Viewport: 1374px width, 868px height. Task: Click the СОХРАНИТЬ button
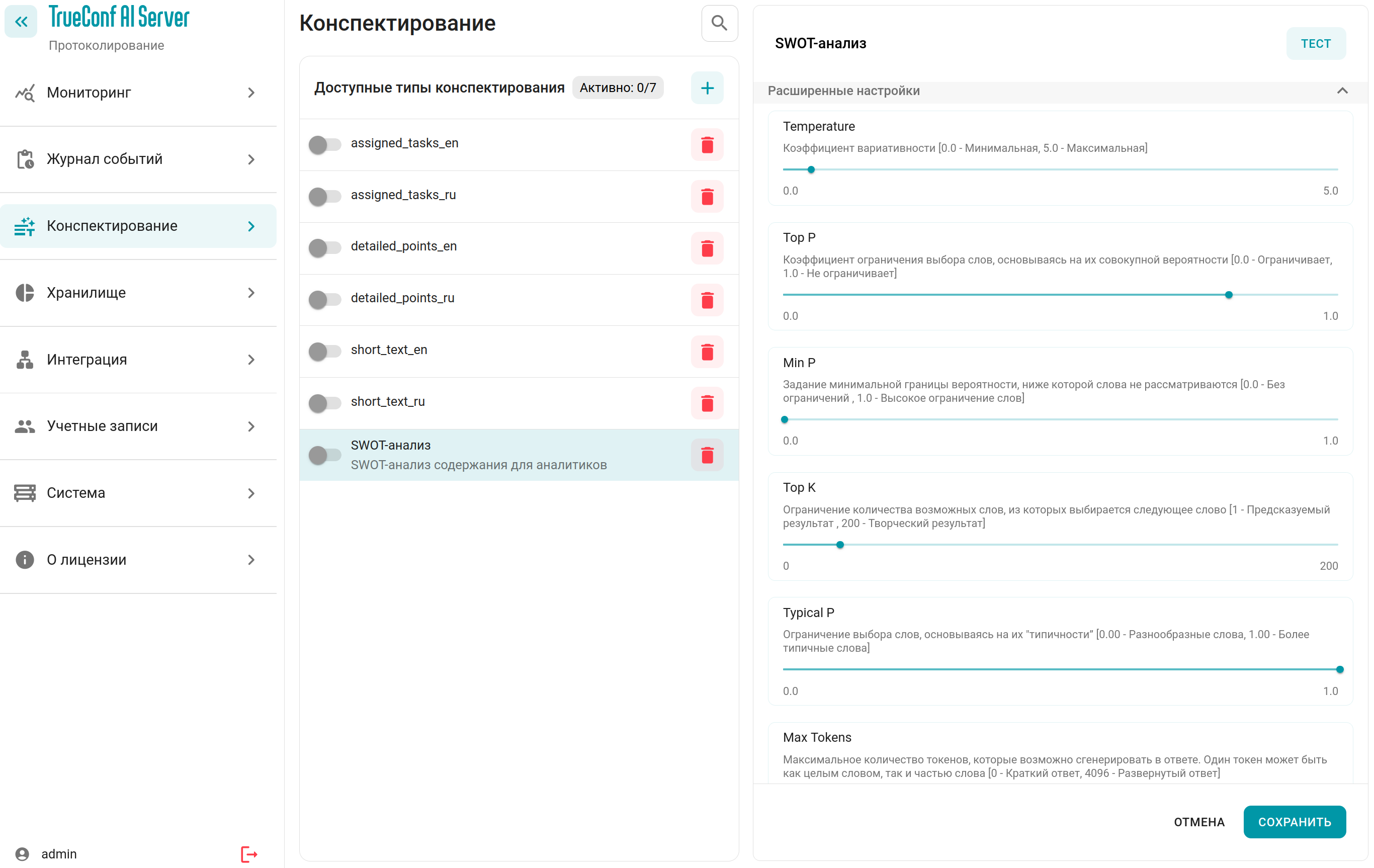coord(1294,822)
